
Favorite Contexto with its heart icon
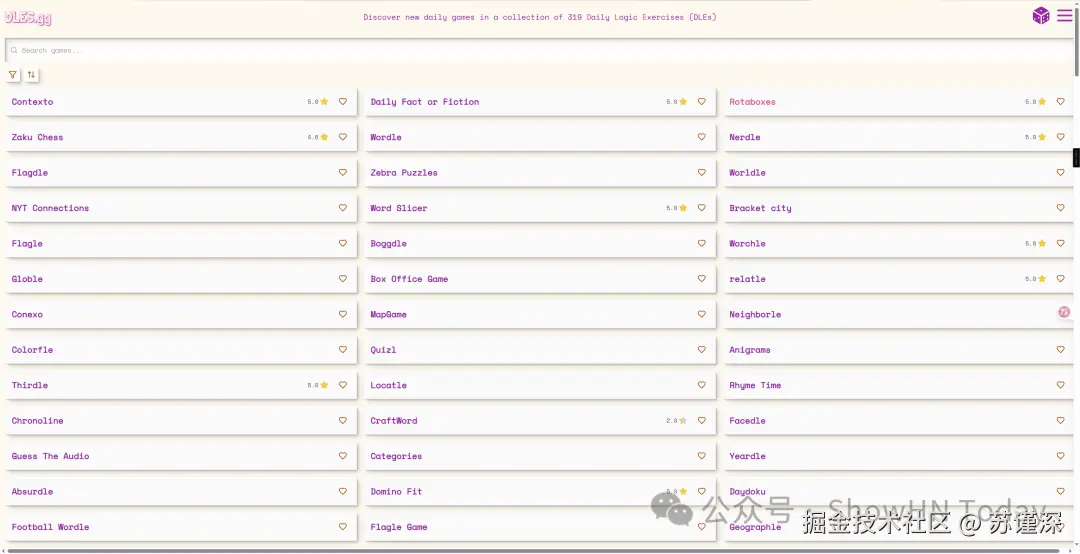tap(342, 101)
